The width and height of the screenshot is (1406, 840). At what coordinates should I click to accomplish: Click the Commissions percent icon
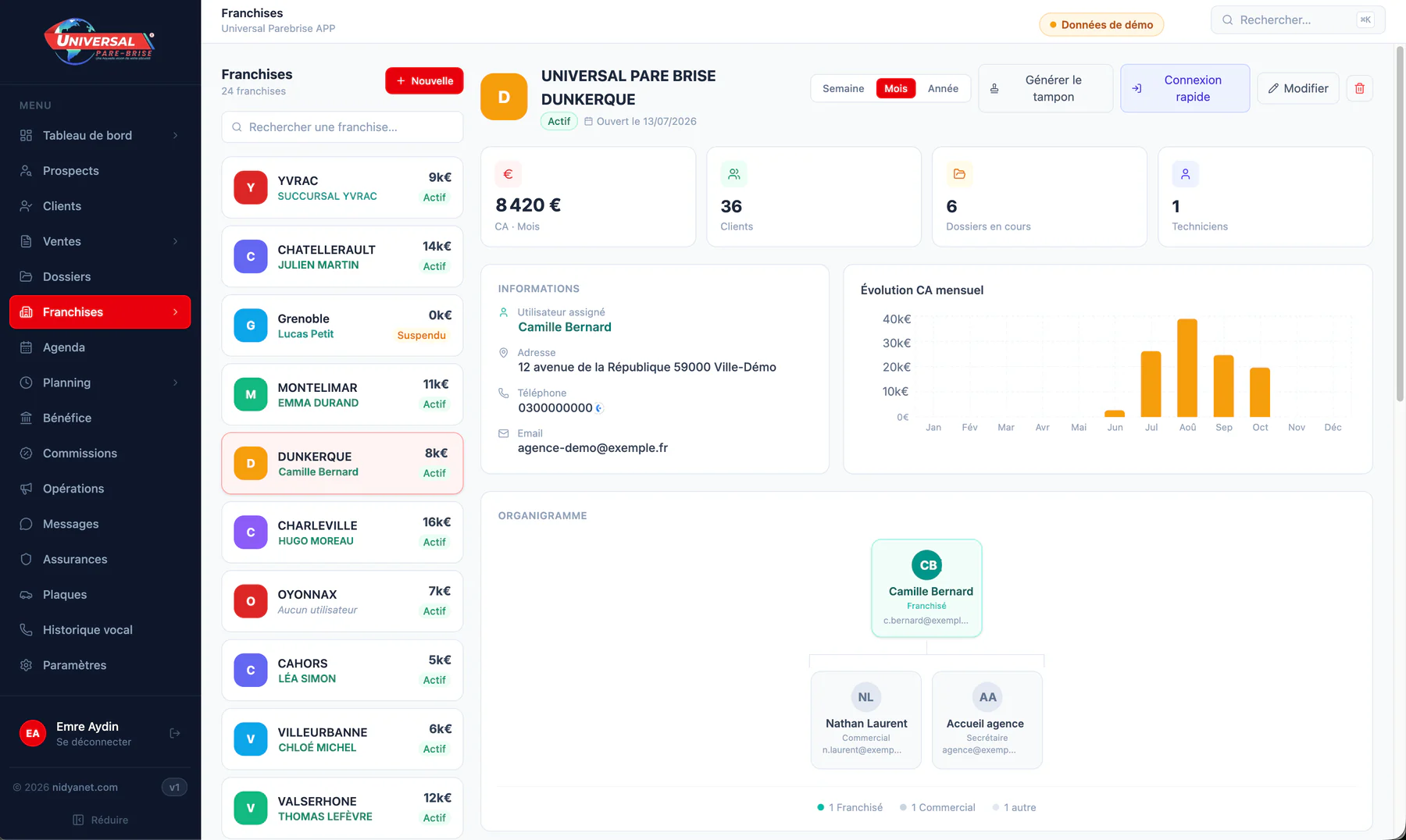click(x=26, y=454)
